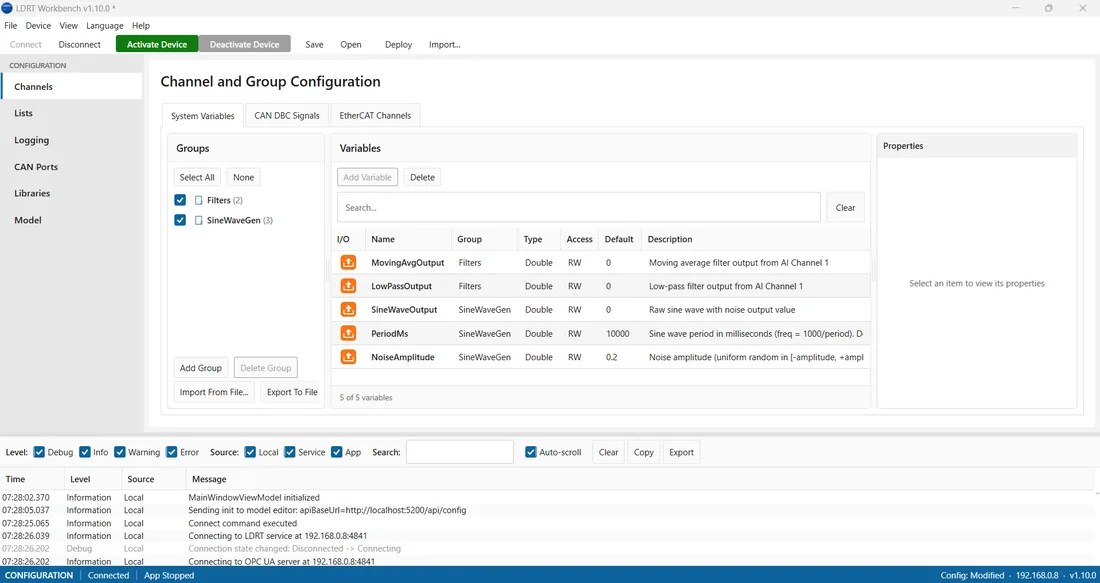The height and width of the screenshot is (583, 1100).
Task: Click Deploy in the toolbar
Action: (398, 44)
